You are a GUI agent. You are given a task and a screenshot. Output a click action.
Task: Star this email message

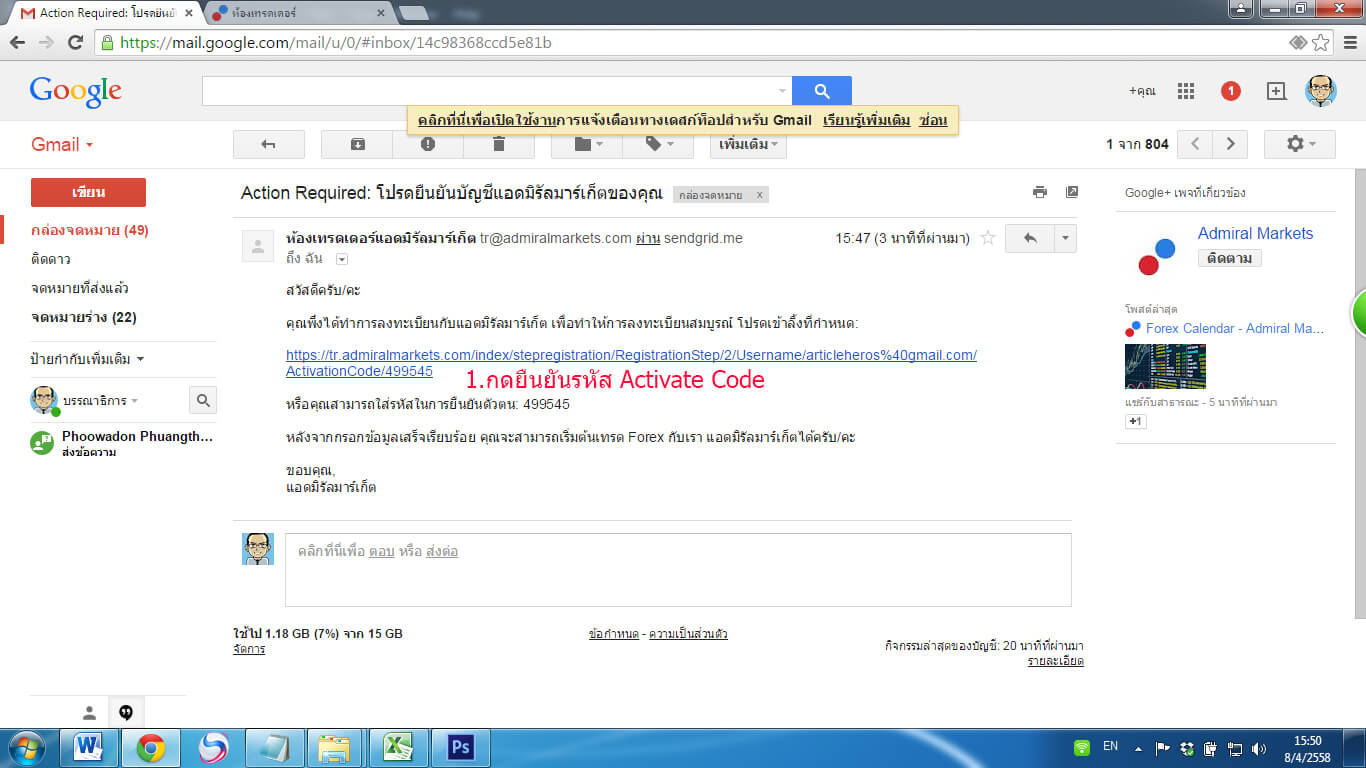pyautogui.click(x=988, y=238)
